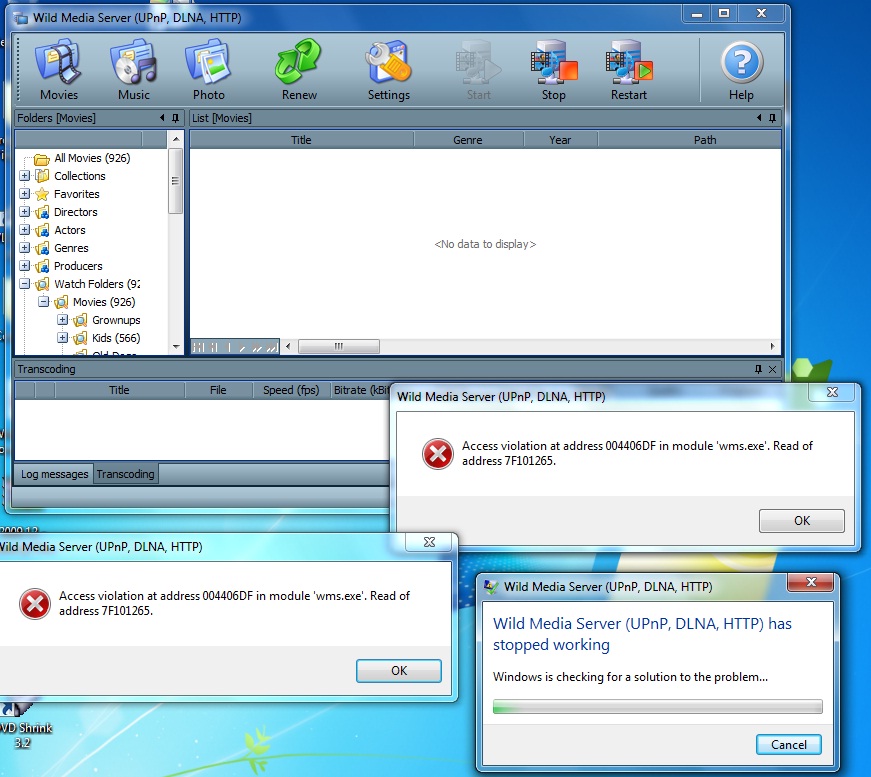The width and height of the screenshot is (871, 777).
Task: Collapse the Watch Folders tree node
Action: [24, 284]
